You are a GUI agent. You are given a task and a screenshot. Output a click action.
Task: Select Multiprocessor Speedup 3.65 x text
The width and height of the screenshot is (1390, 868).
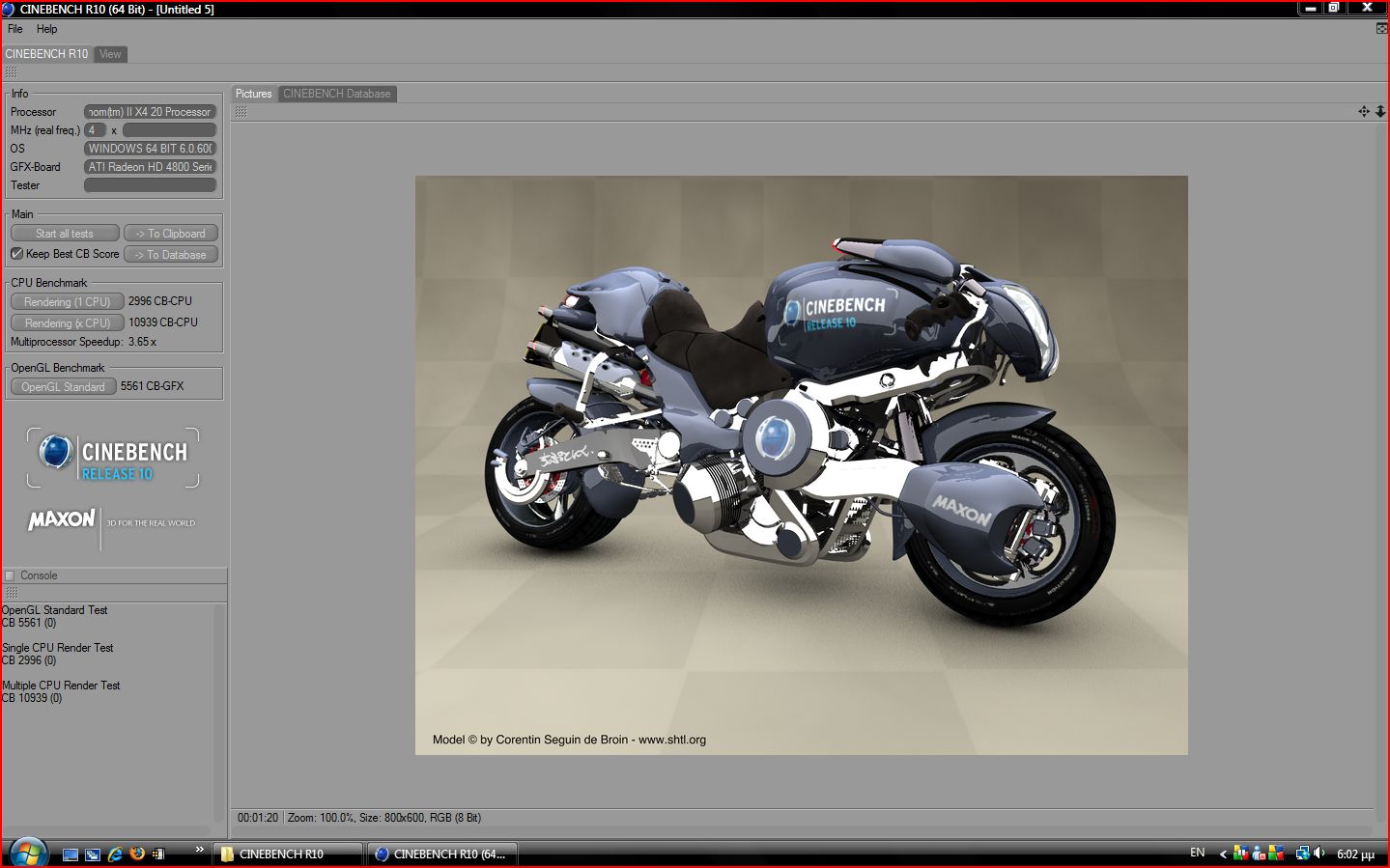(83, 342)
